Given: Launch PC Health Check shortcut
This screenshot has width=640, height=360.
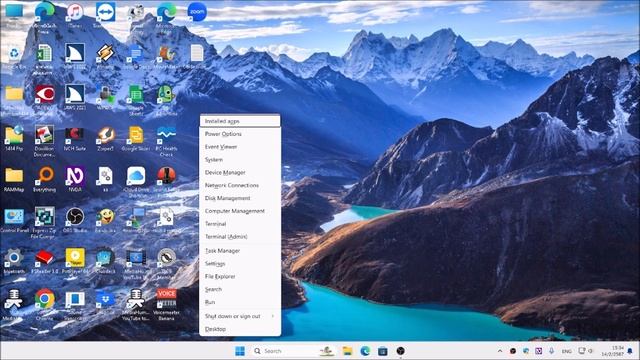Looking at the screenshot, I should [x=166, y=141].
